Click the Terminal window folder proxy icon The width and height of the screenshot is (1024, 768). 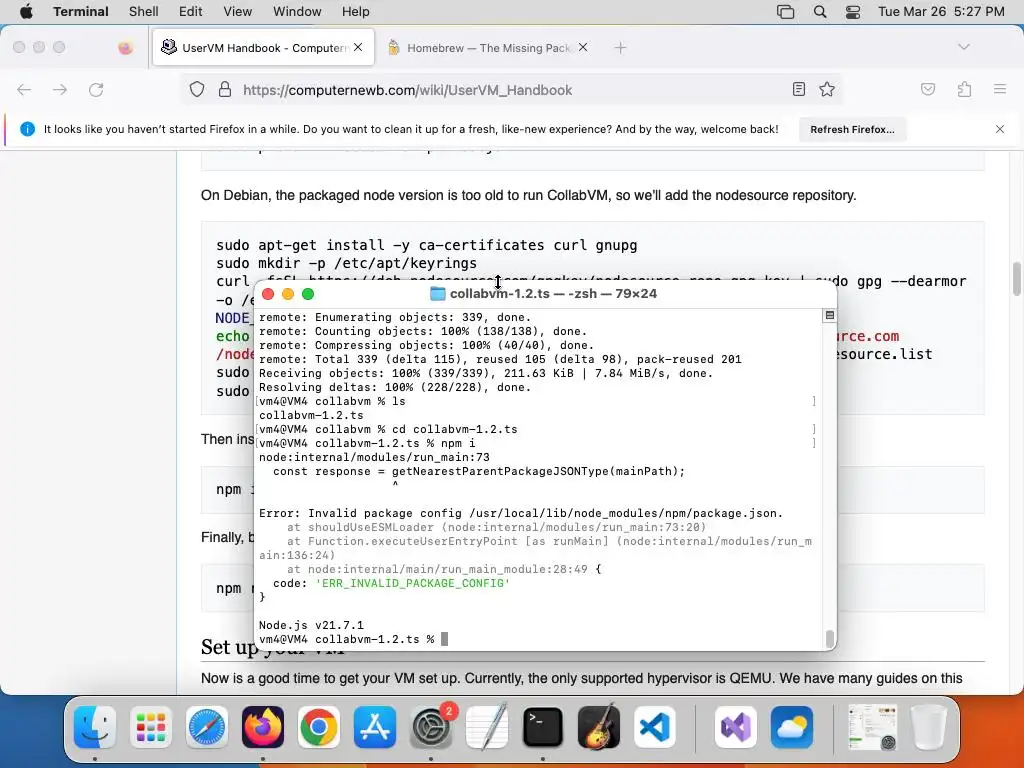438,294
